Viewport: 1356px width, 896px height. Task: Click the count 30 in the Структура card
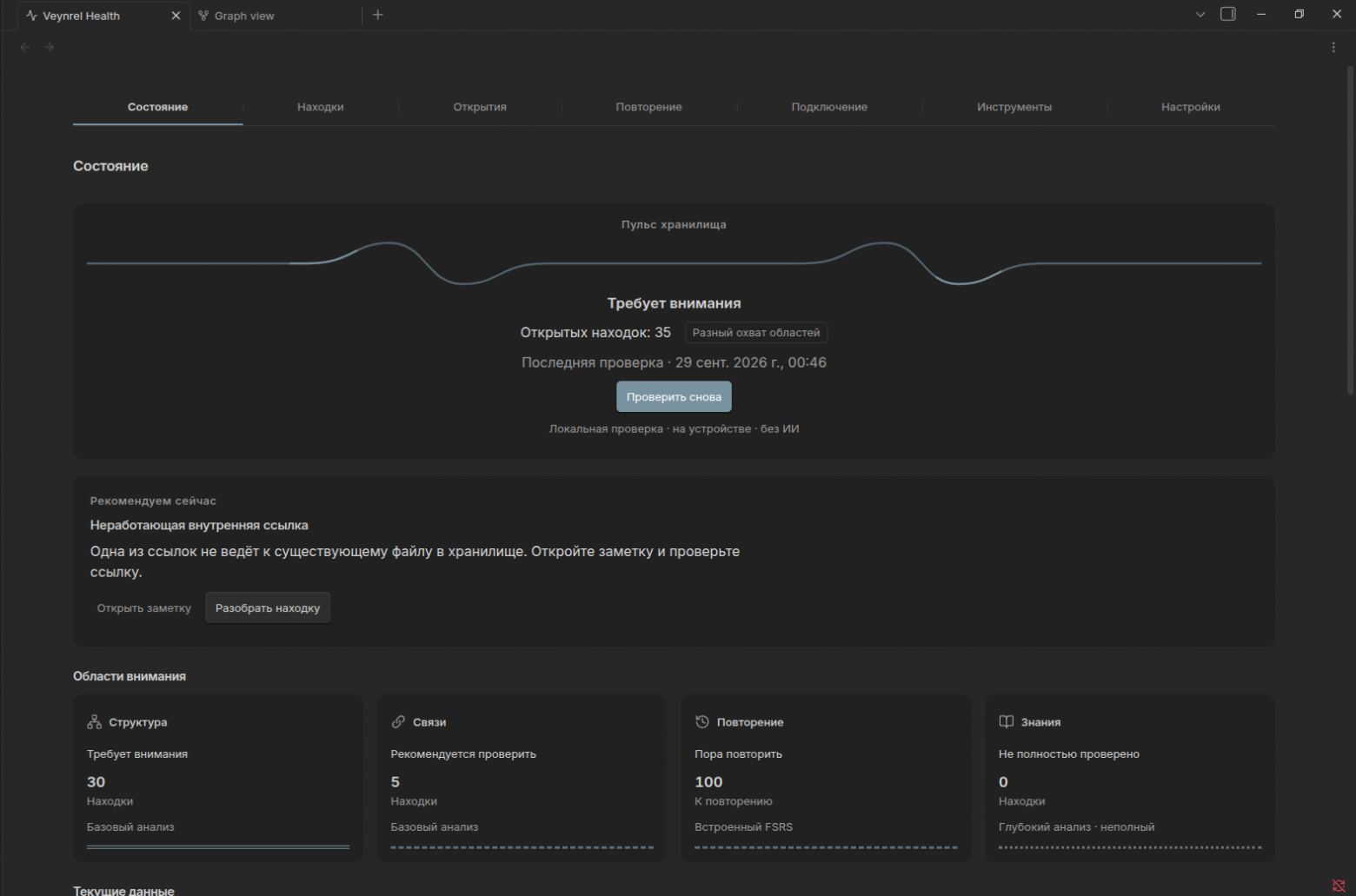click(96, 782)
